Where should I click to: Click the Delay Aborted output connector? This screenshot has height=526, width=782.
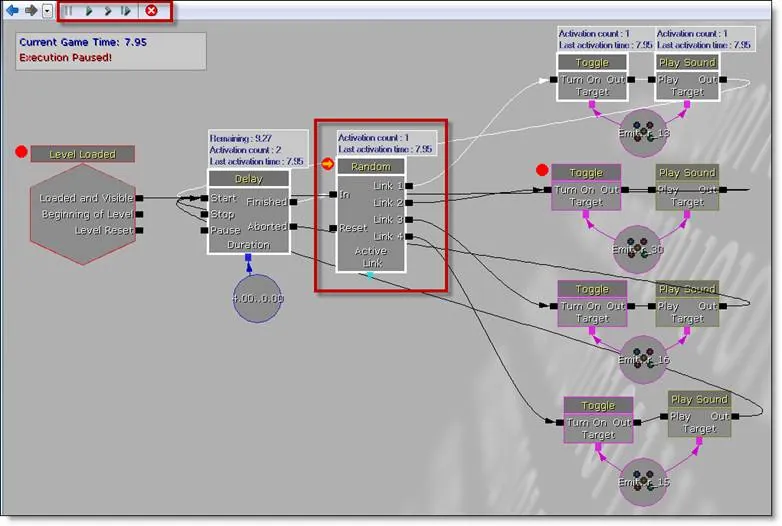coord(294,226)
